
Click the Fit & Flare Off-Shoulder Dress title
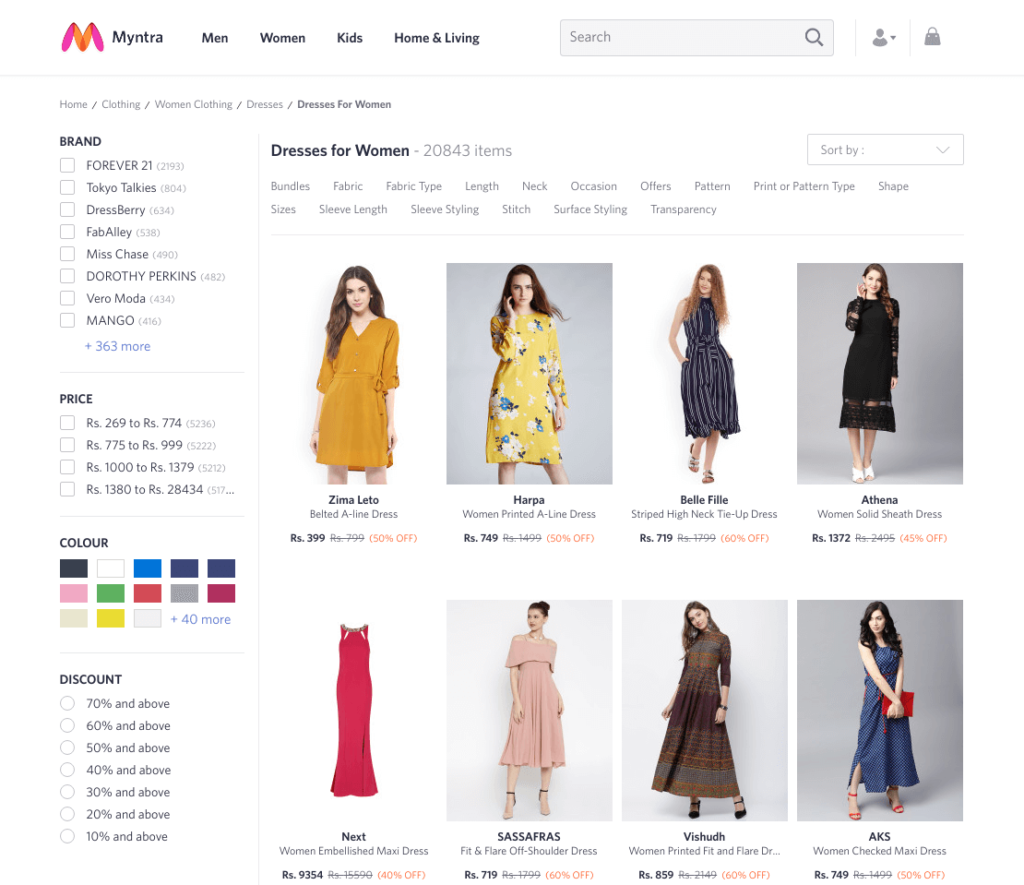(529, 851)
